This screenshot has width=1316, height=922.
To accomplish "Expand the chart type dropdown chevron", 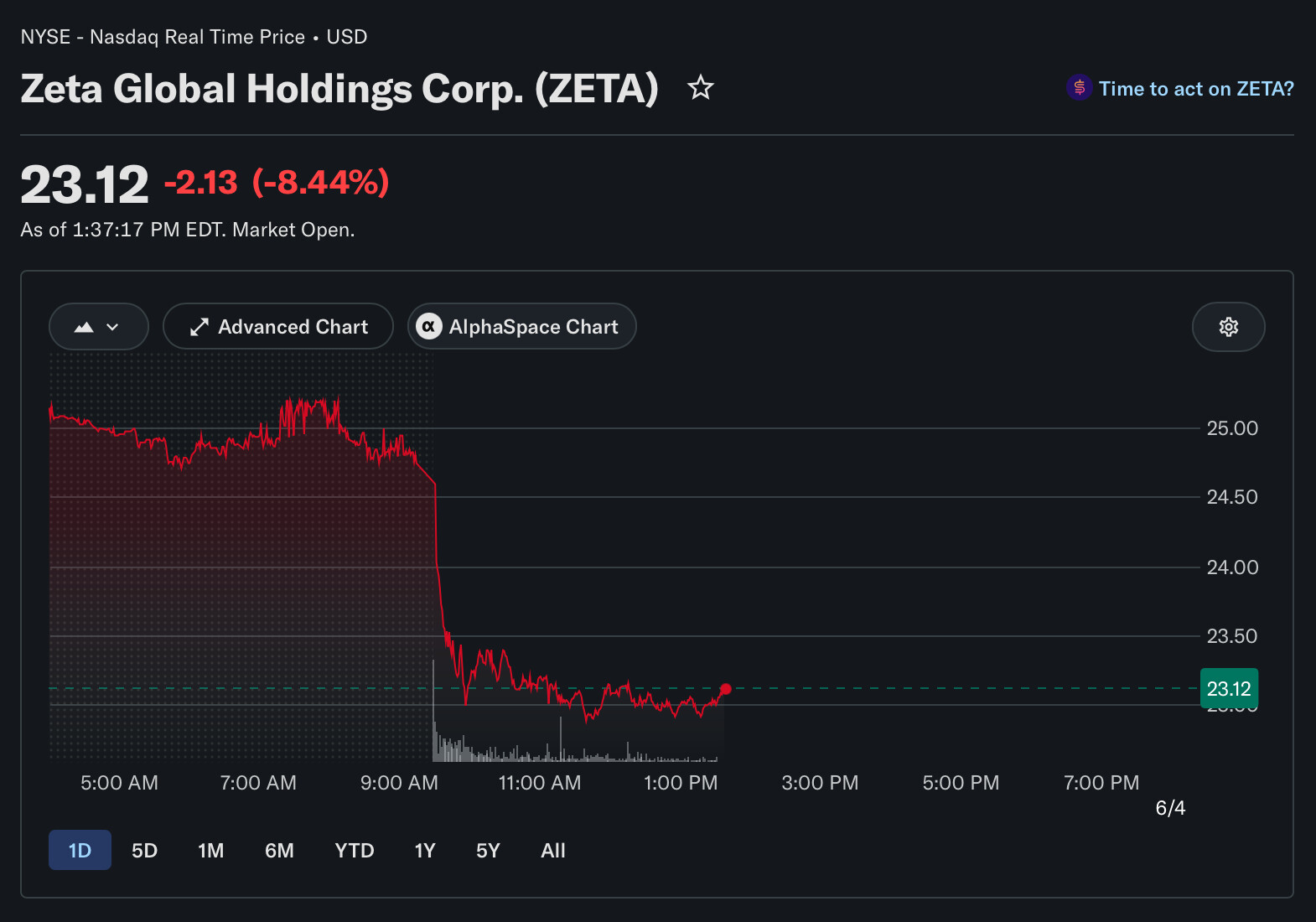I will click(x=112, y=327).
